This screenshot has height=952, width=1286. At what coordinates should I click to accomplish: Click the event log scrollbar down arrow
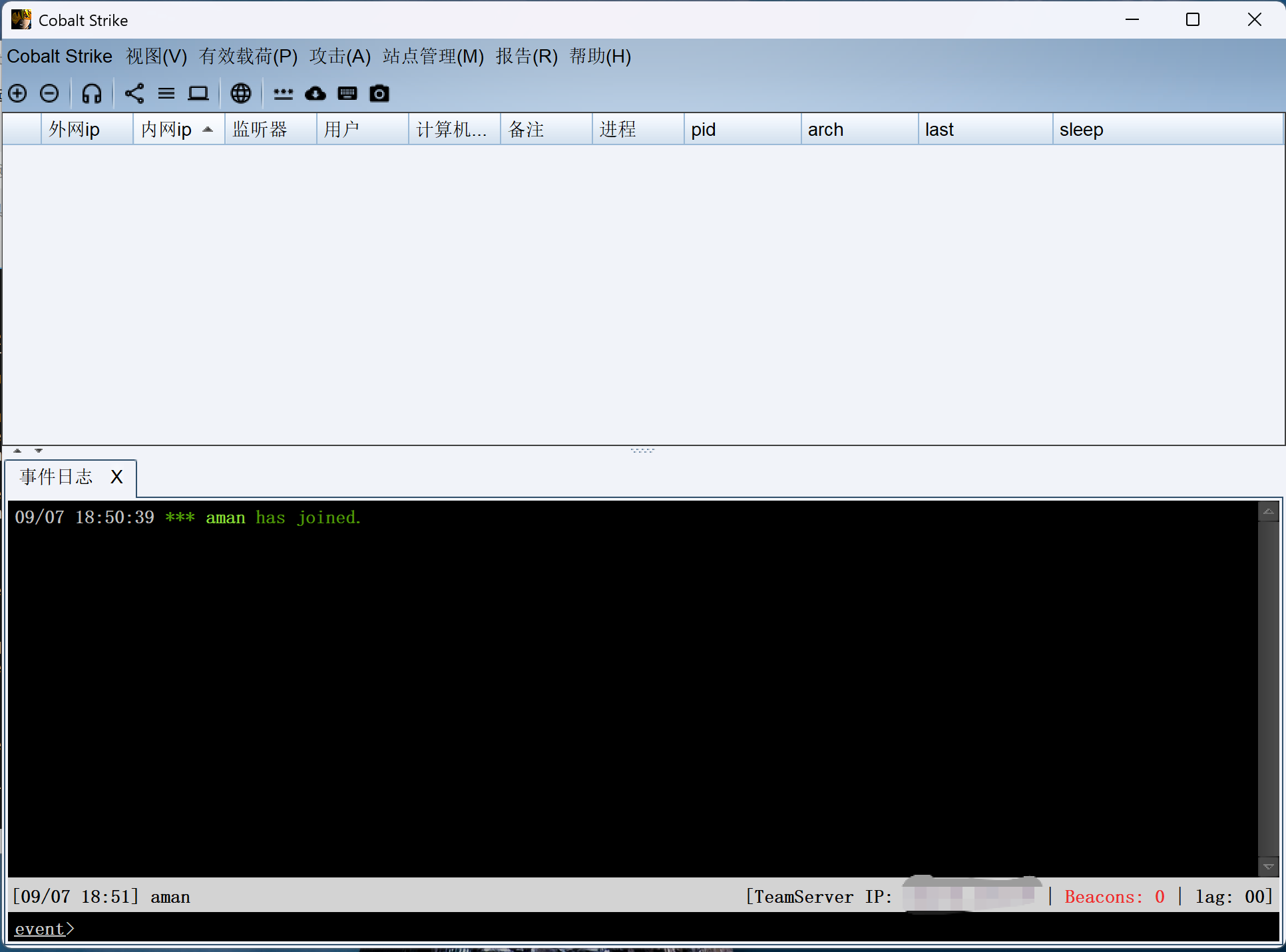coord(1269,866)
